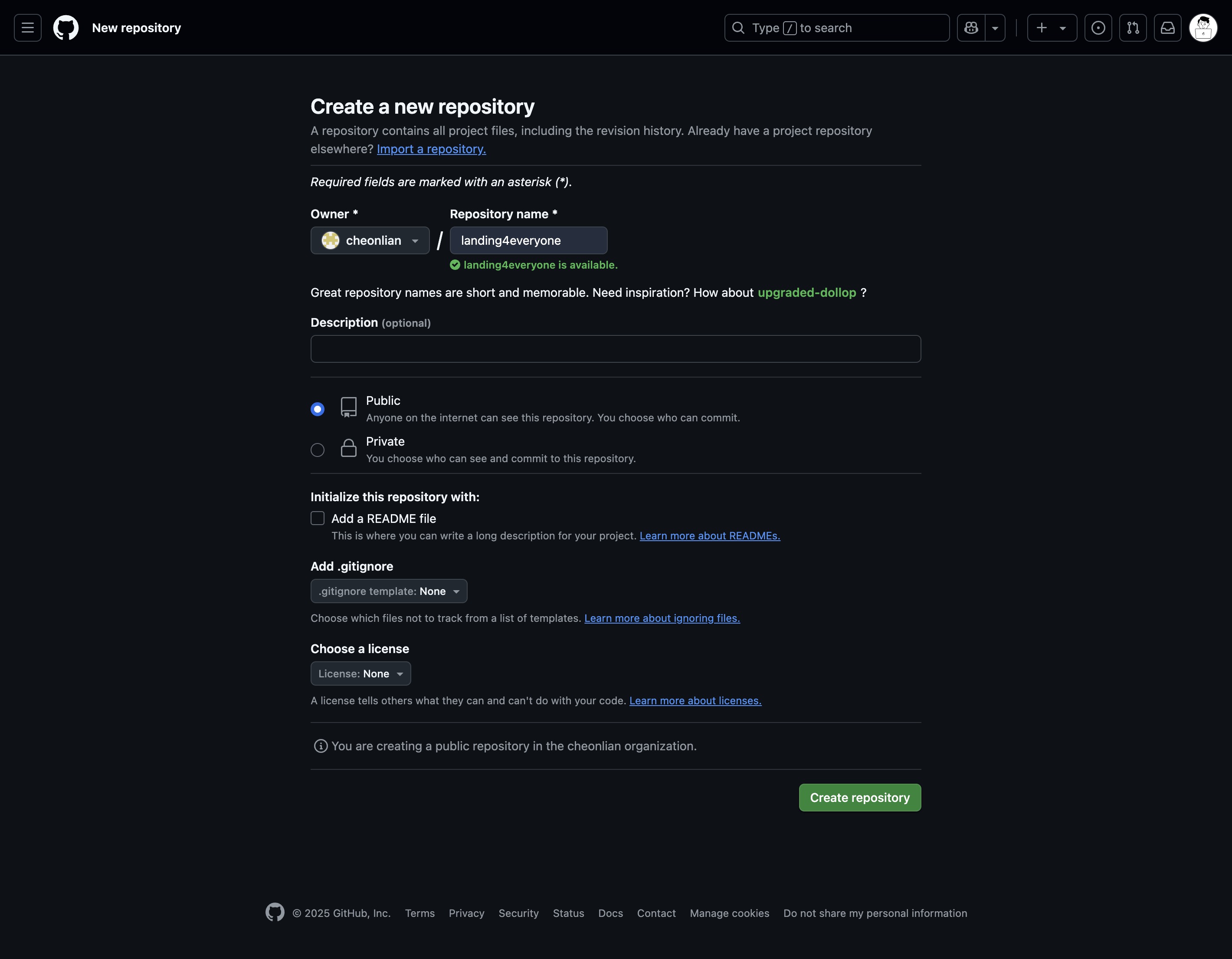Viewport: 1232px width, 959px height.
Task: Click the Create a new repository heading
Action: click(x=423, y=107)
